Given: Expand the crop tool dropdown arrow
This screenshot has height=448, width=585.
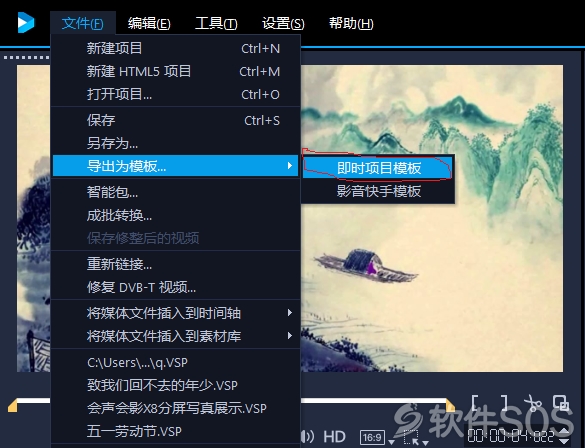Looking at the screenshot, I should [425, 442].
